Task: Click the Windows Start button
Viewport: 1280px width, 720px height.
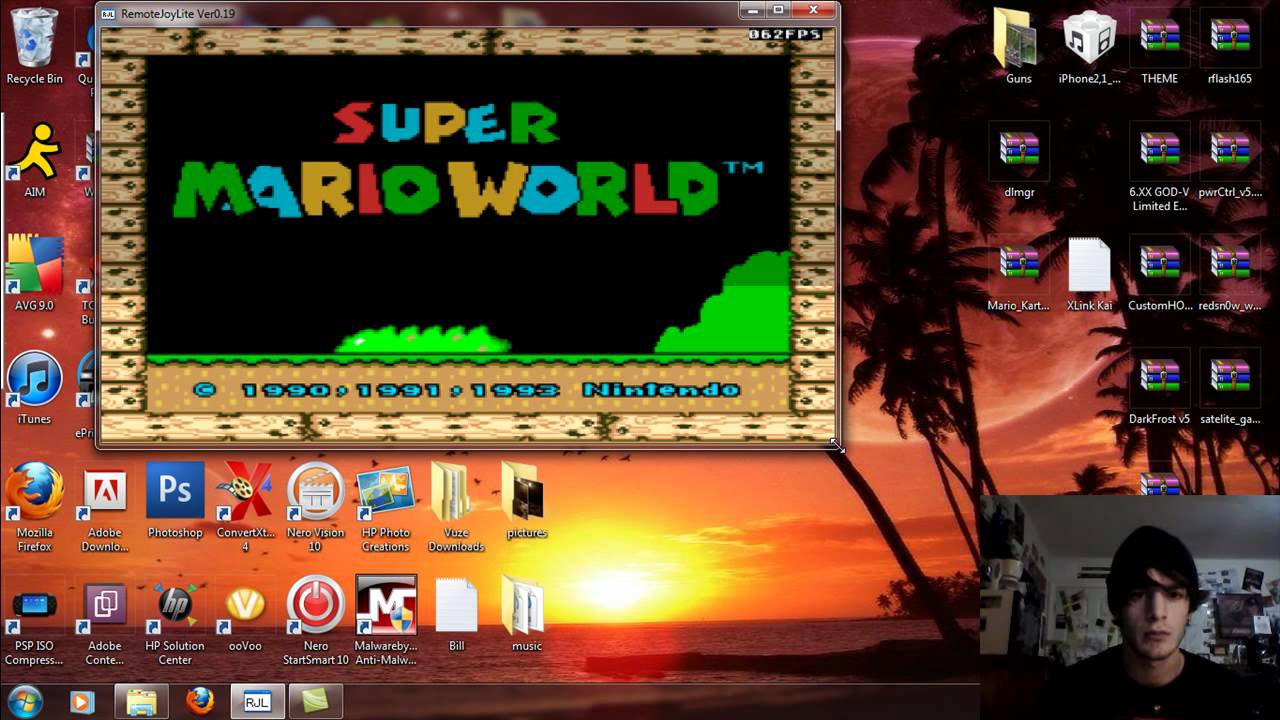Action: click(24, 701)
